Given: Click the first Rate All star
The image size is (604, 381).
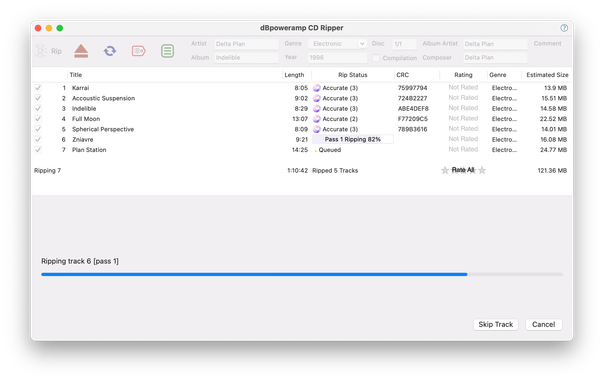Looking at the screenshot, I should (445, 170).
